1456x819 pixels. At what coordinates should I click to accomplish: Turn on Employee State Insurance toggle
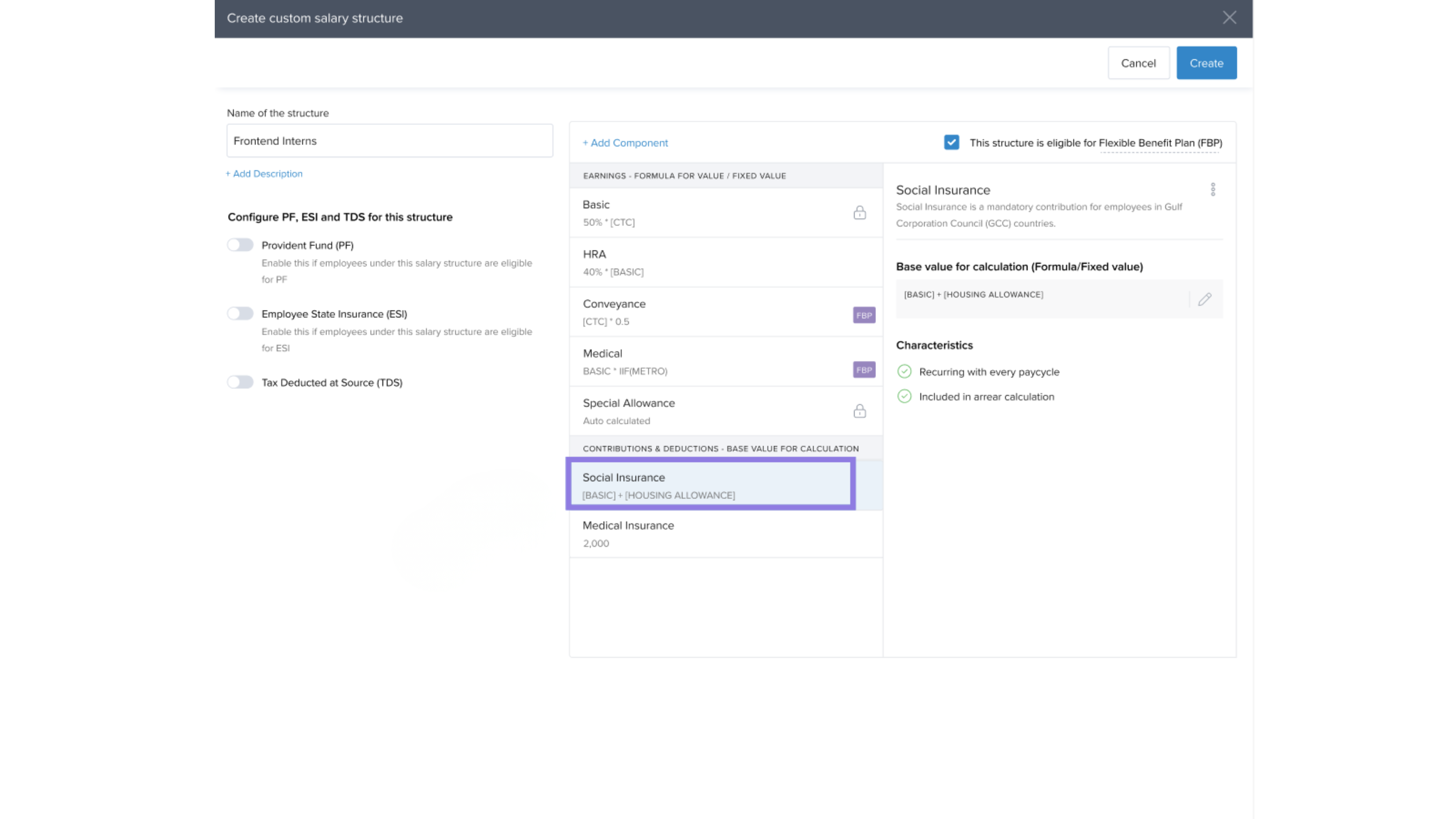(x=240, y=314)
